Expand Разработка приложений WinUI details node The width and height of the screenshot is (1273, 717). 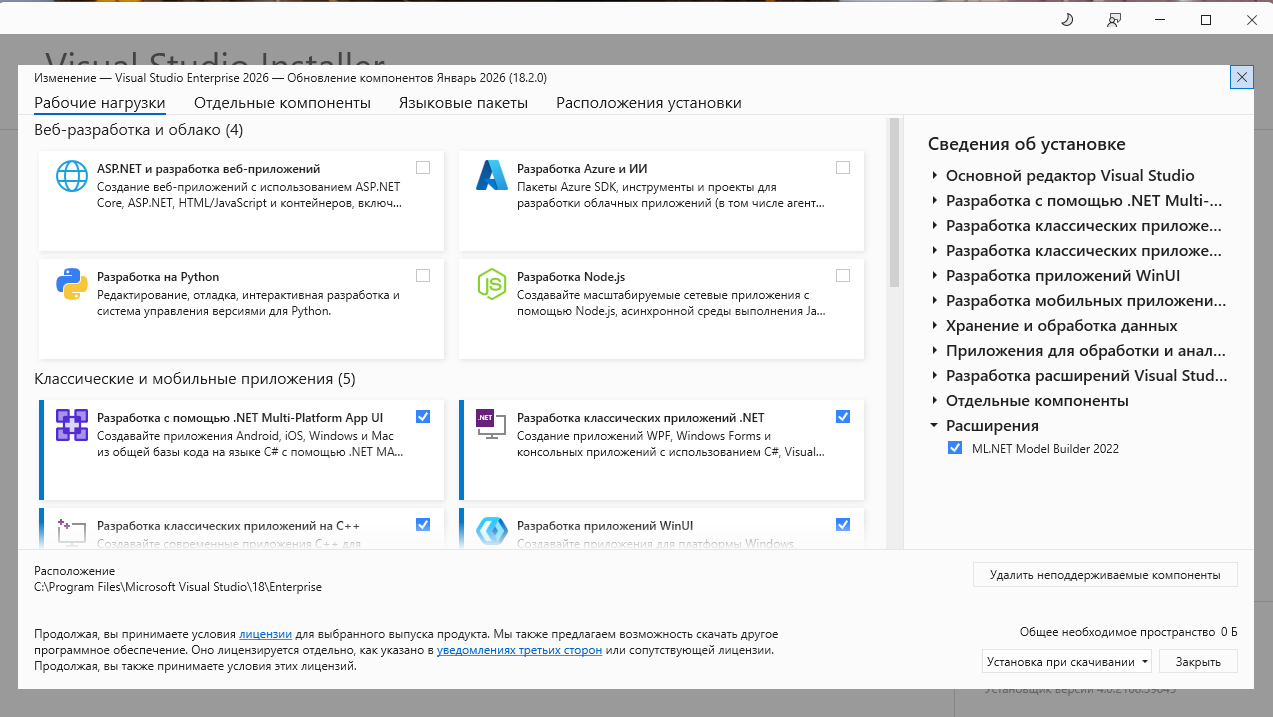(934, 276)
